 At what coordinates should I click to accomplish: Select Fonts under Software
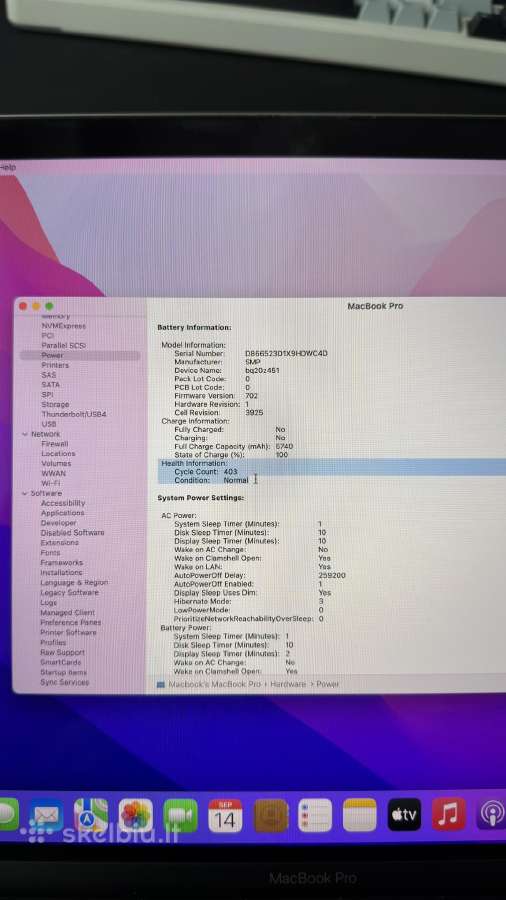point(50,553)
